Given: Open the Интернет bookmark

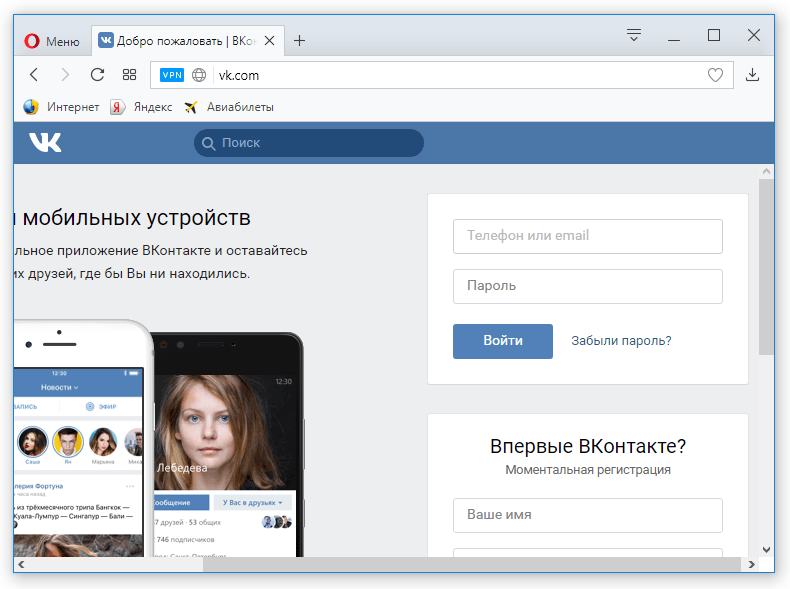Looking at the screenshot, I should [61, 107].
